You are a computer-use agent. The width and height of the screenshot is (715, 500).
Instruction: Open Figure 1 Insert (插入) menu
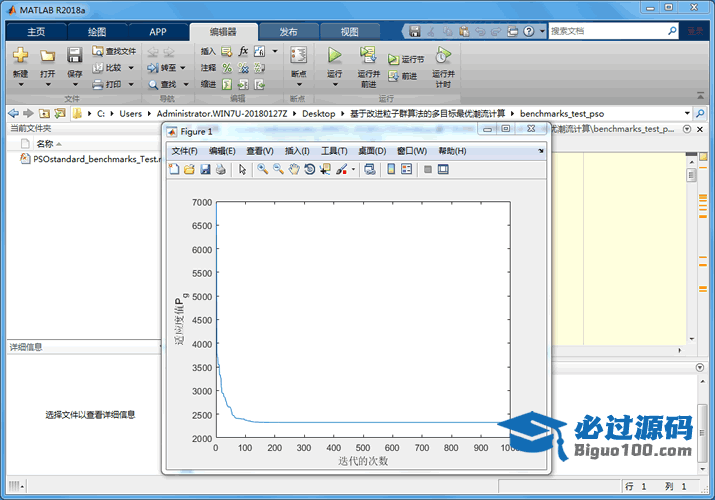pos(297,151)
